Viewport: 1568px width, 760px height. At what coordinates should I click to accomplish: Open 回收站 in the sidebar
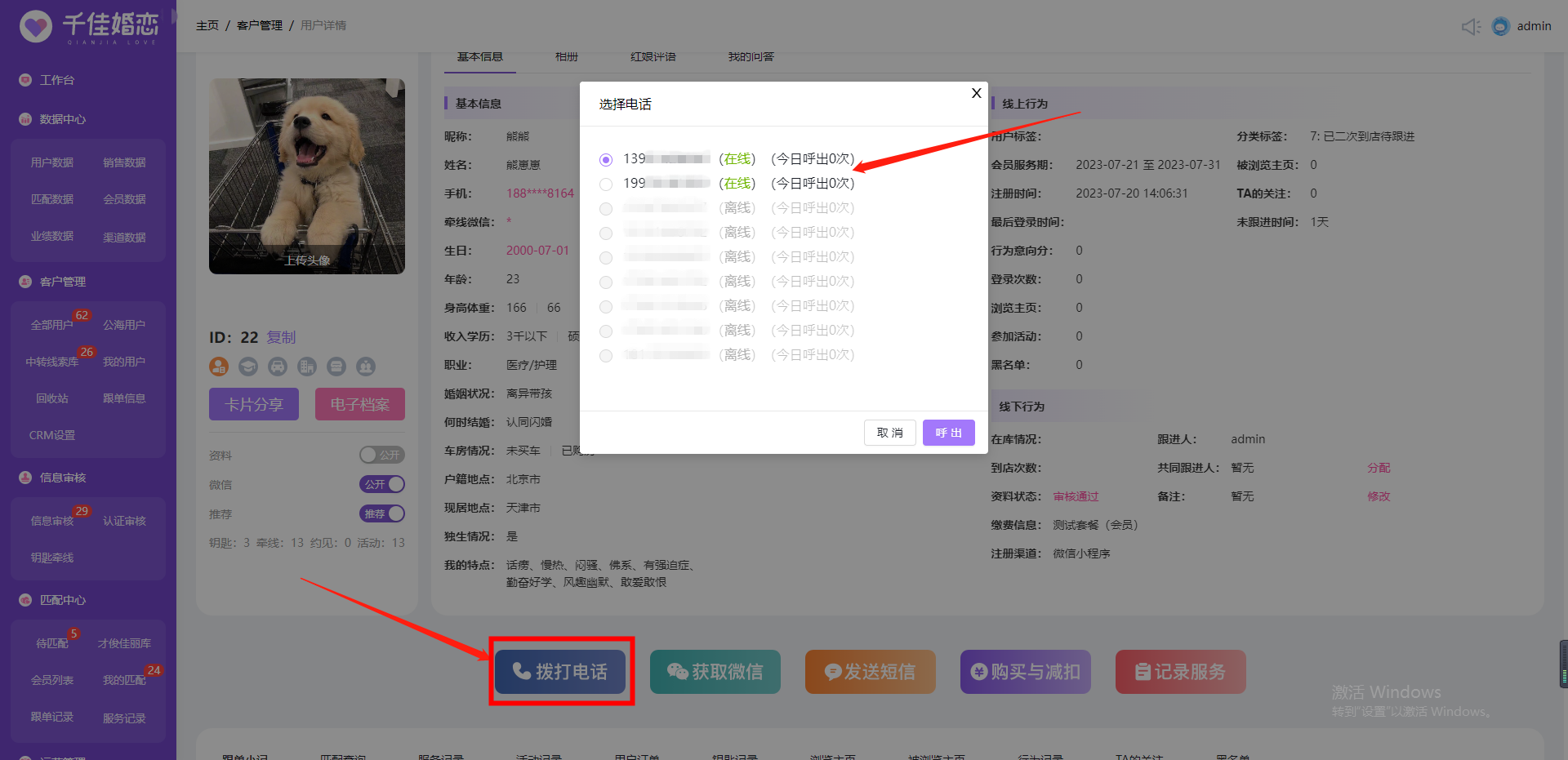(52, 398)
